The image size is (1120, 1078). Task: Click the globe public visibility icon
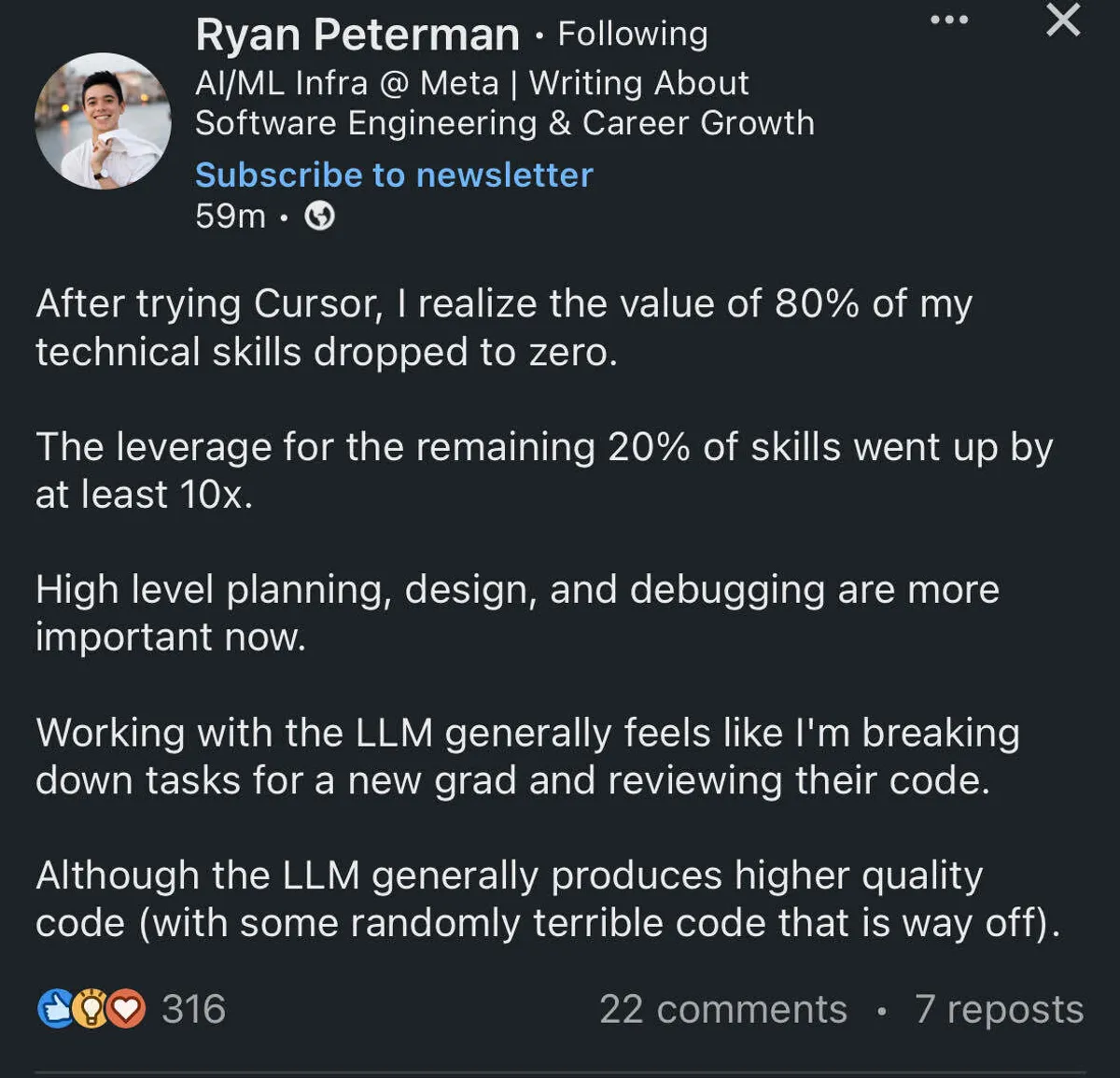[x=320, y=217]
